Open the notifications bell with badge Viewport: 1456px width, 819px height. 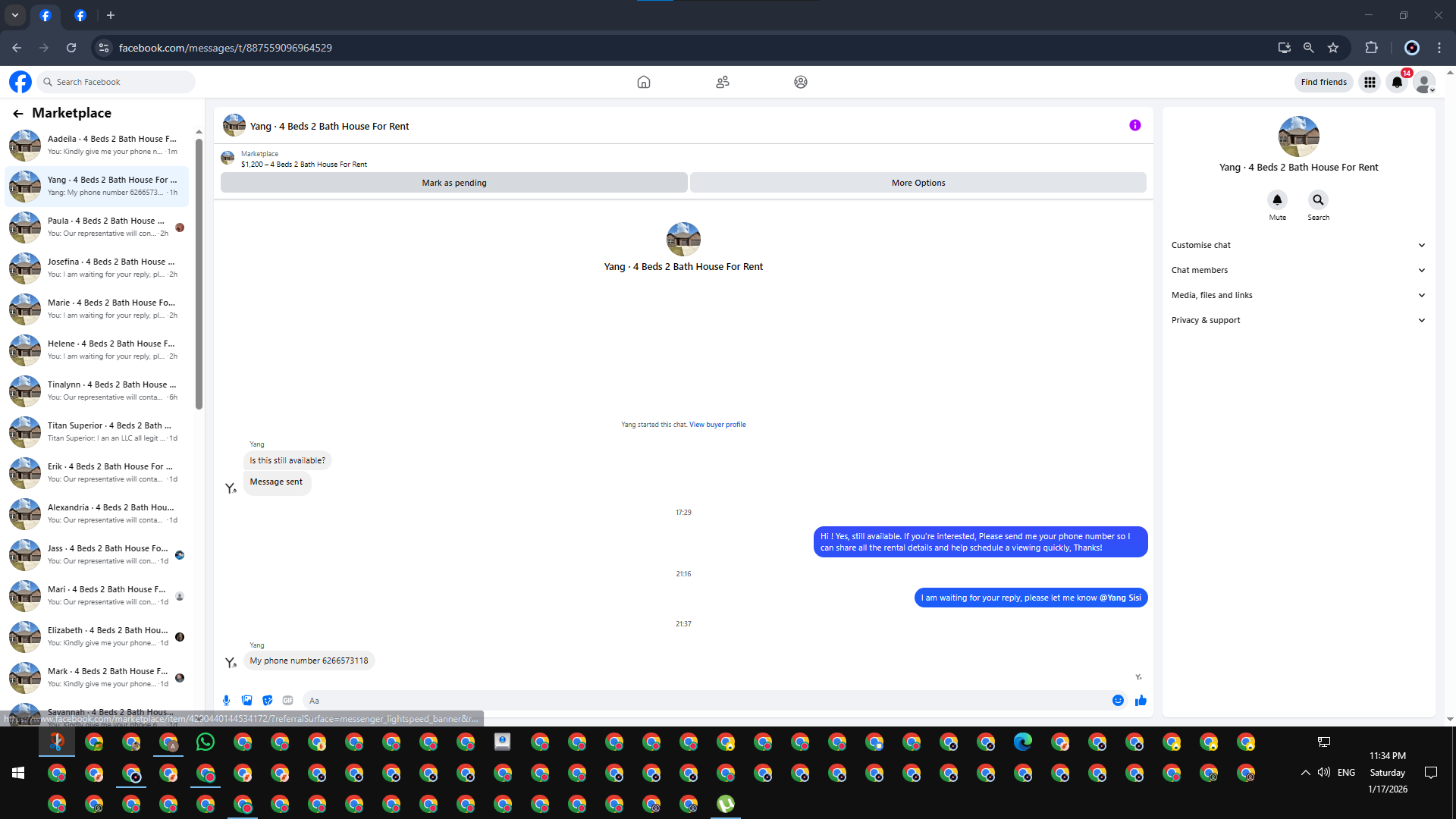(x=1397, y=82)
